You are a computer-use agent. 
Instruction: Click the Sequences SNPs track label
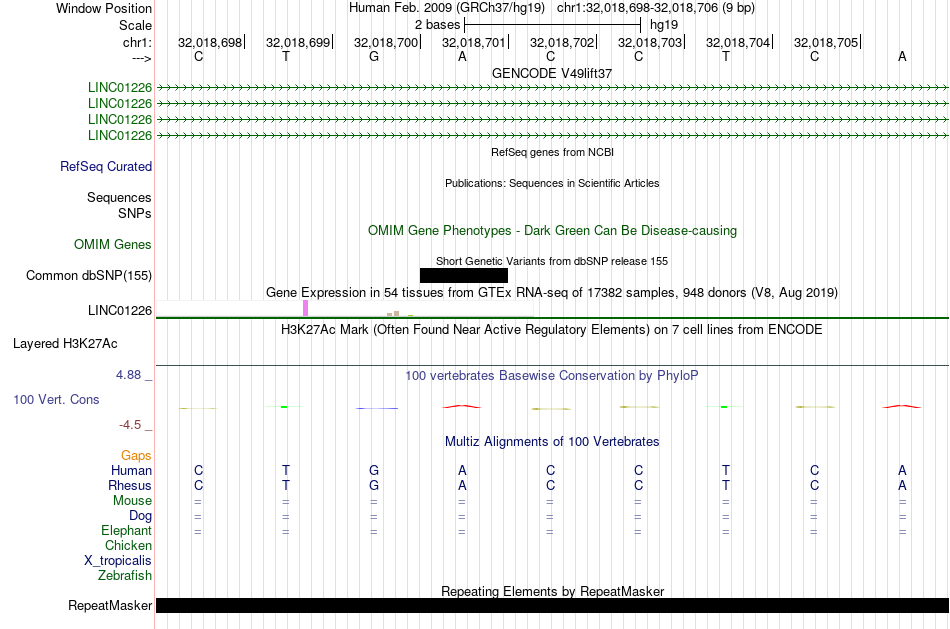[119, 205]
